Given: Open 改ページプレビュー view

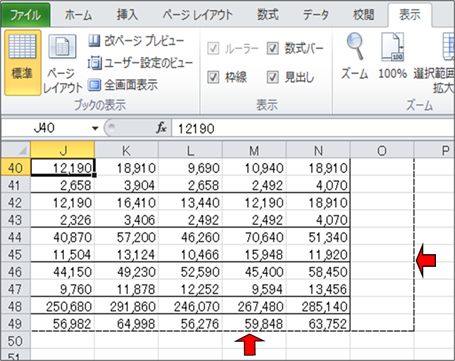Looking at the screenshot, I should click(x=136, y=41).
